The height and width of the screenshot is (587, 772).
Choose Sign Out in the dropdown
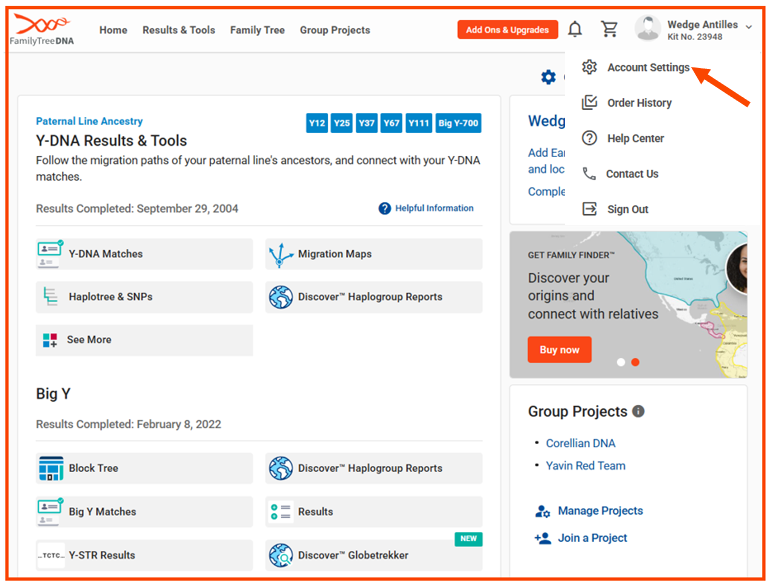click(x=628, y=209)
